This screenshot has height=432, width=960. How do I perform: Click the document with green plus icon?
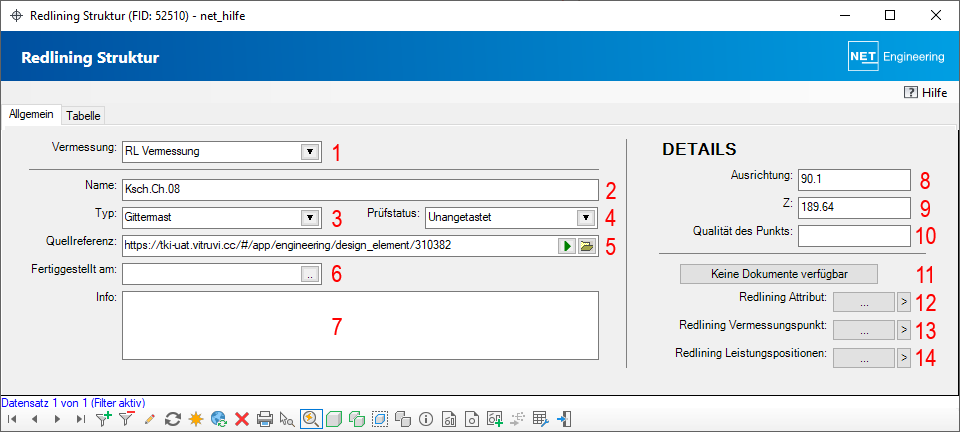(495, 419)
